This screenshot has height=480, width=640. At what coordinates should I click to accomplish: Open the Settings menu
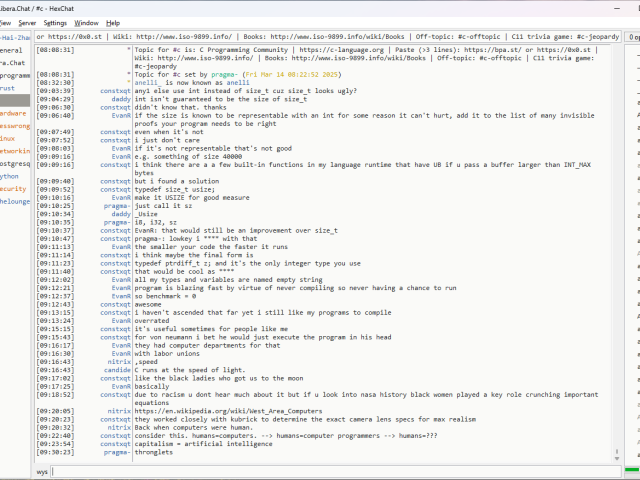click(x=55, y=22)
